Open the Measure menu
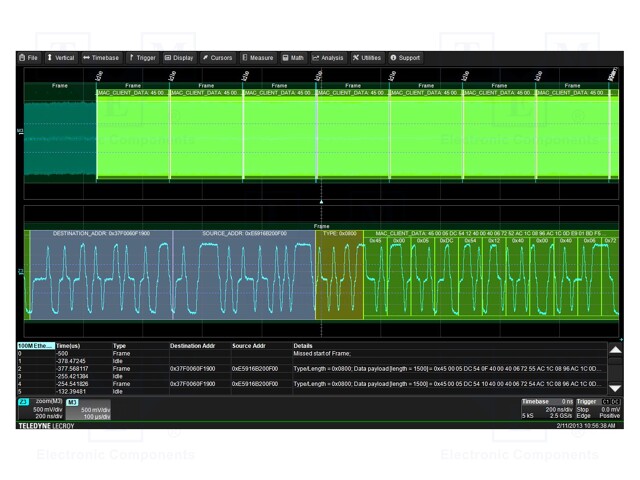The width and height of the screenshot is (640, 480). click(258, 58)
